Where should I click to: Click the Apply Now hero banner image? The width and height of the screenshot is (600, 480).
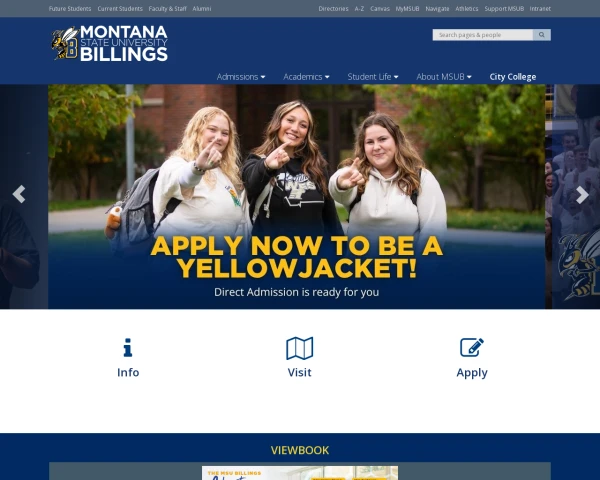(297, 196)
